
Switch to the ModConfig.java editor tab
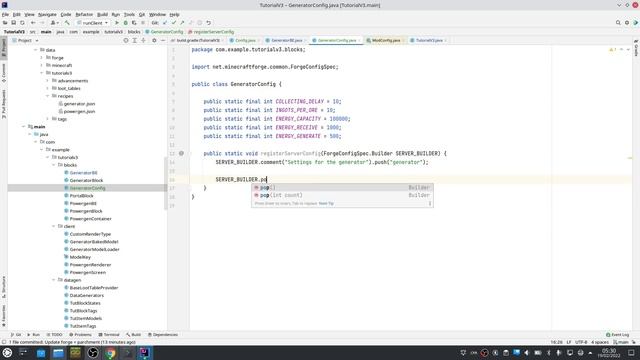[x=385, y=40]
